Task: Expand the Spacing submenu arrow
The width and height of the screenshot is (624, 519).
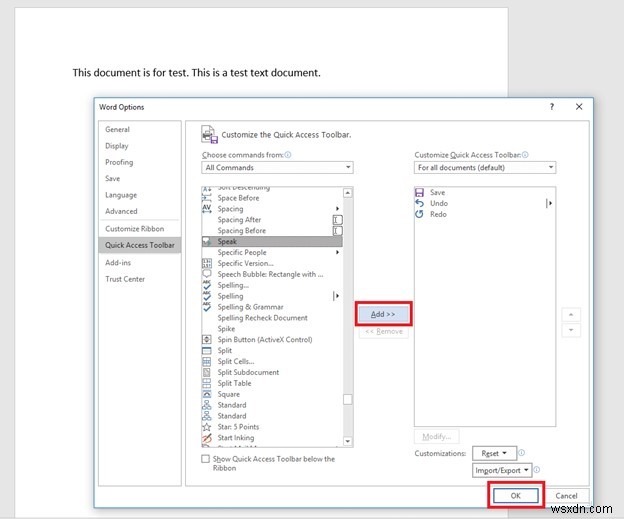Action: (337, 209)
